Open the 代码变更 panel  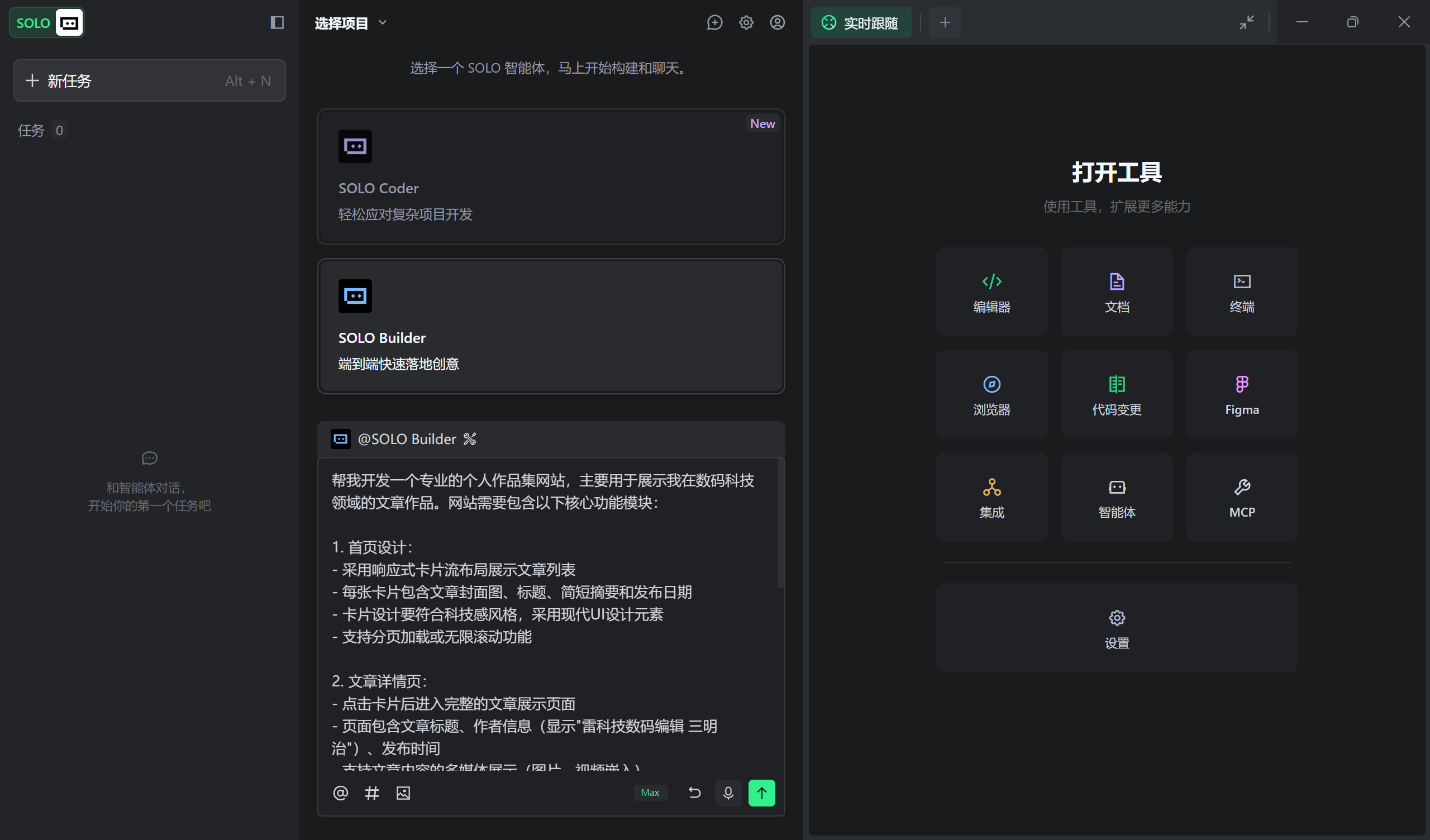point(1116,394)
